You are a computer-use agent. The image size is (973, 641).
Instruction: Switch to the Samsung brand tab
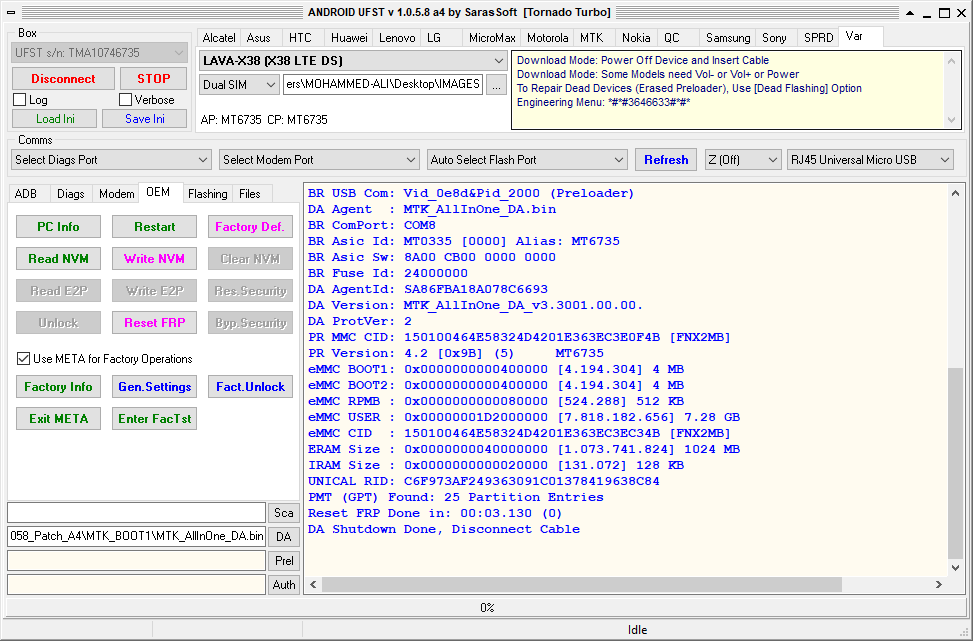(x=728, y=38)
